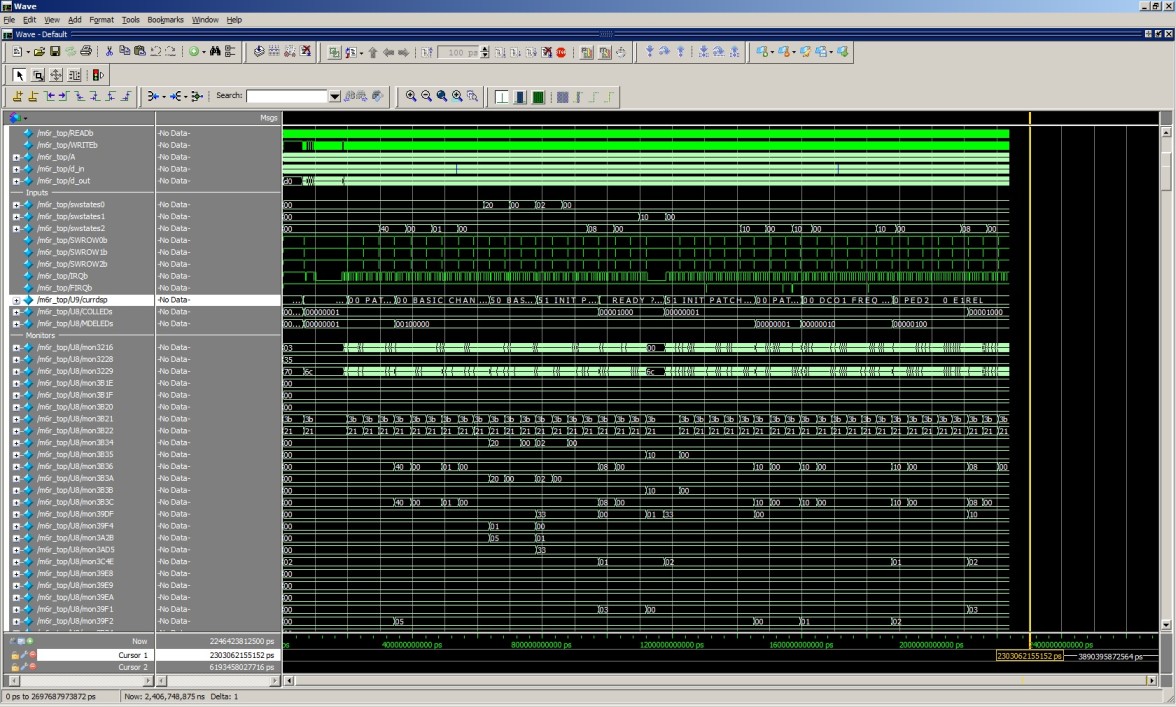Expand the /m6r_top/U9/currdsp signal

coord(16,300)
